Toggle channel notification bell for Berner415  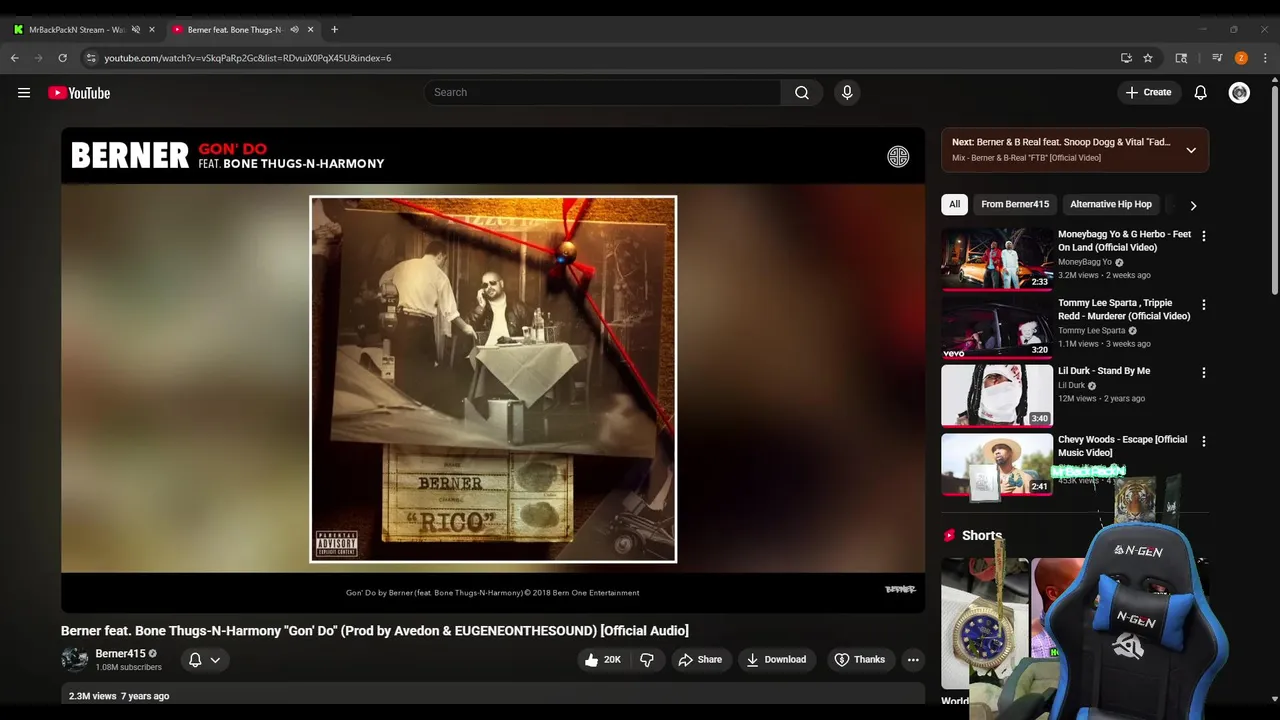tap(195, 660)
